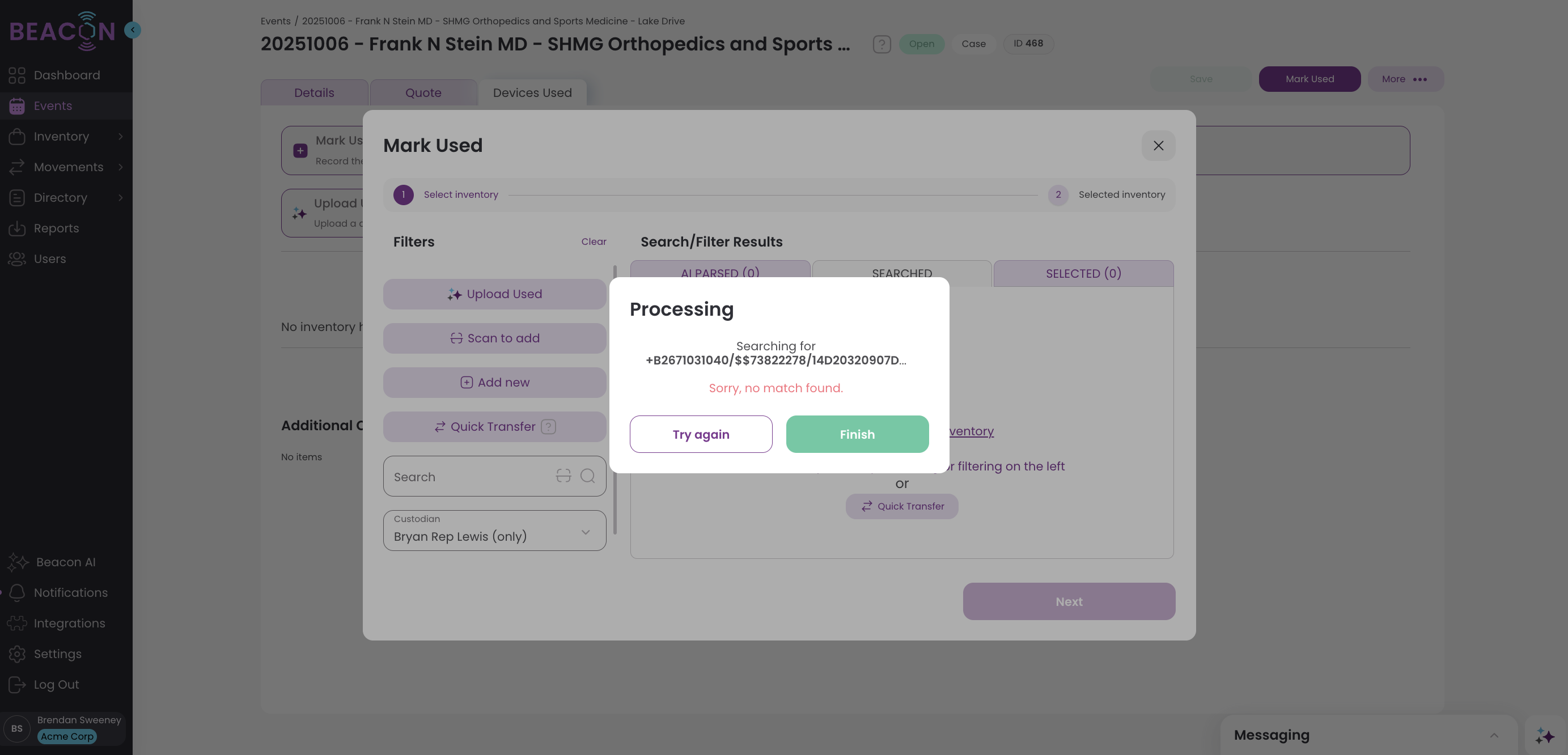The height and width of the screenshot is (755, 1568).
Task: Click the Clear filters link
Action: coord(594,242)
